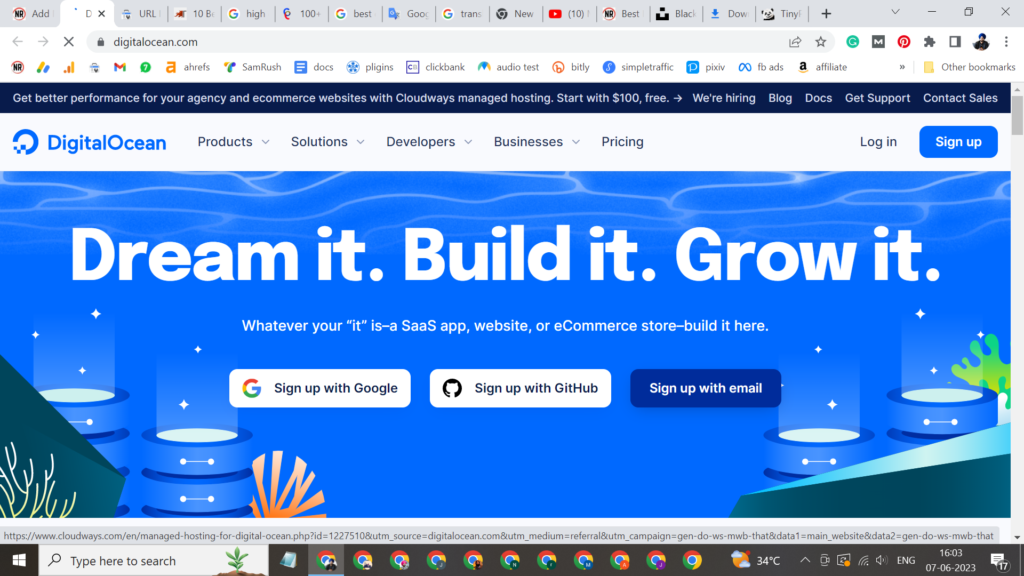Open the Pricing link in navigation
This screenshot has height=576, width=1024.
click(x=622, y=142)
